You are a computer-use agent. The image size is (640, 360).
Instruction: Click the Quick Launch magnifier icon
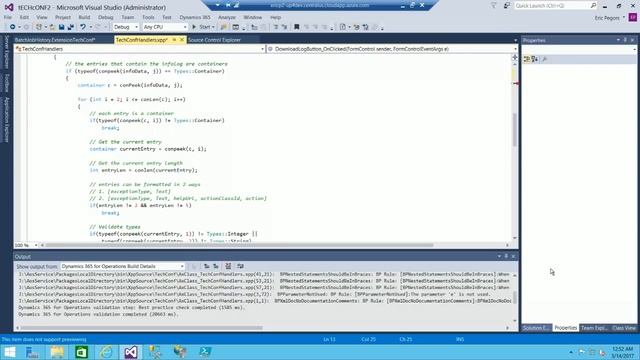click(x=593, y=6)
